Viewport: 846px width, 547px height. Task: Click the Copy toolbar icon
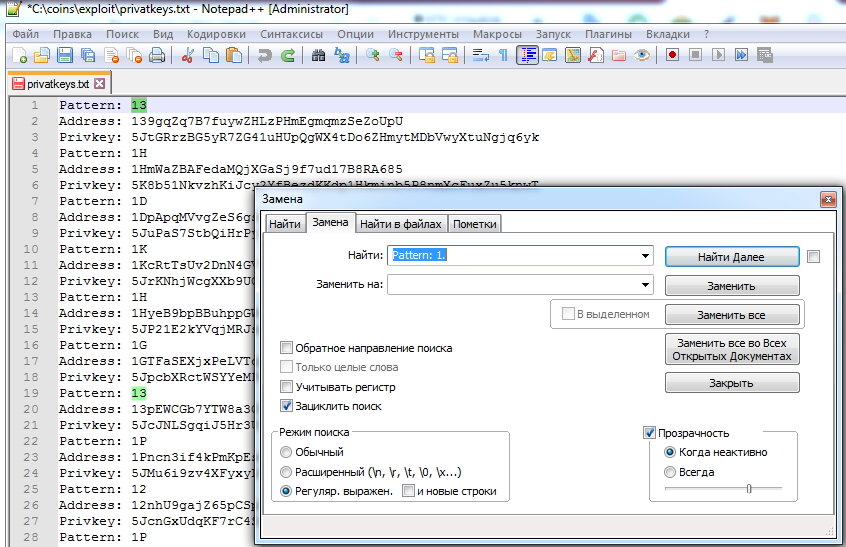[210, 55]
